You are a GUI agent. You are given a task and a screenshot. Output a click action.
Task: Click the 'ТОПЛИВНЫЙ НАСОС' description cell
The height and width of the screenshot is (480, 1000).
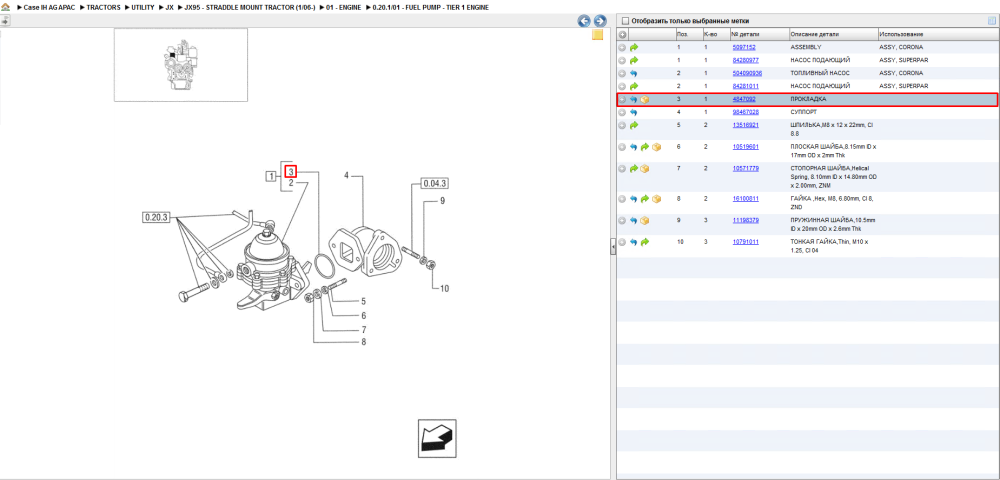point(820,73)
